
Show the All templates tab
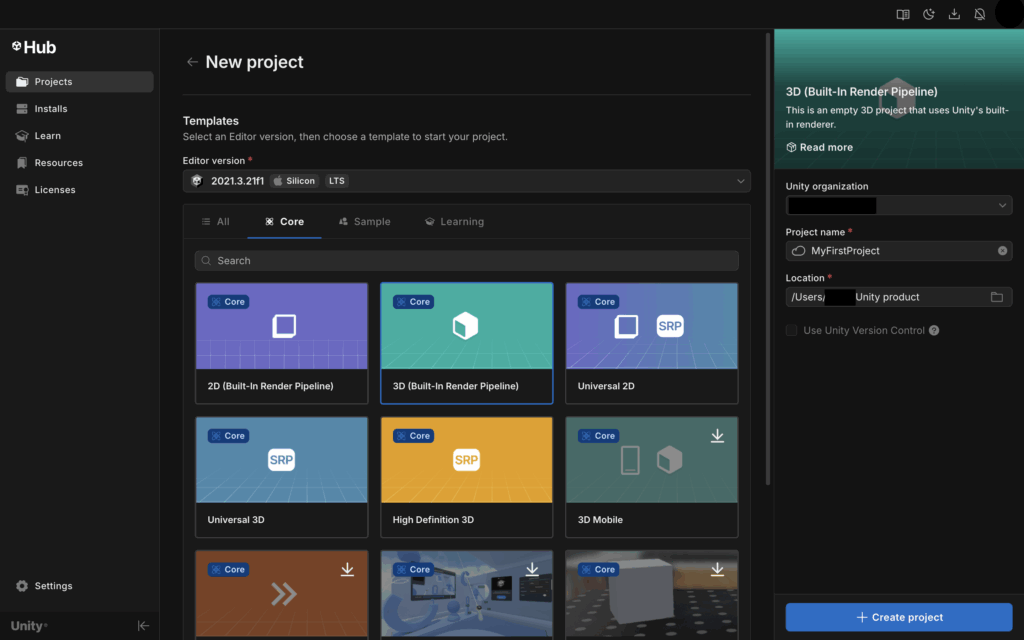(215, 222)
